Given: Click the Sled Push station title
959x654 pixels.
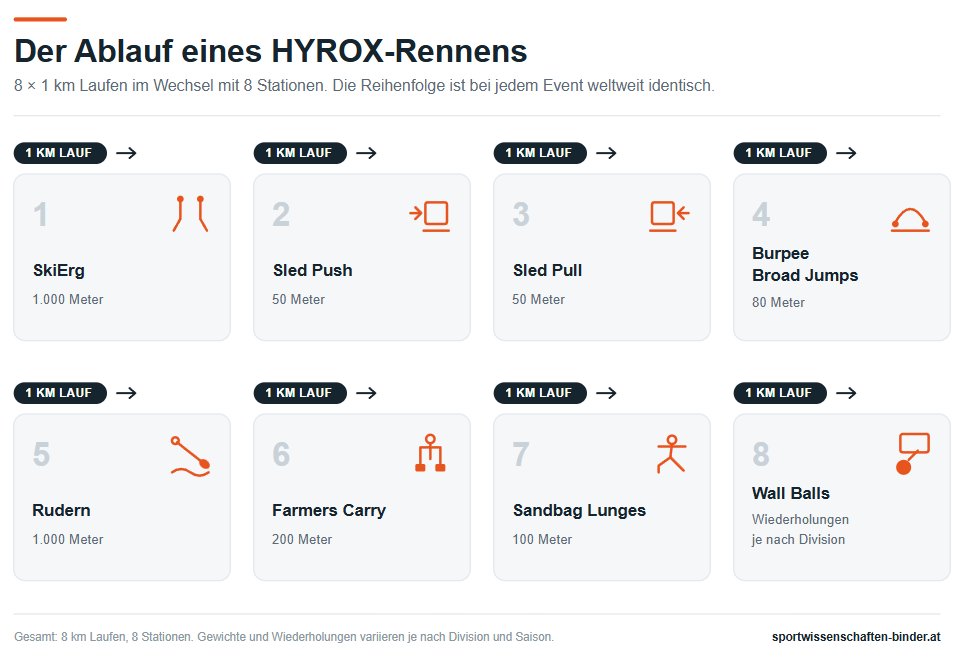Looking at the screenshot, I should (x=313, y=270).
